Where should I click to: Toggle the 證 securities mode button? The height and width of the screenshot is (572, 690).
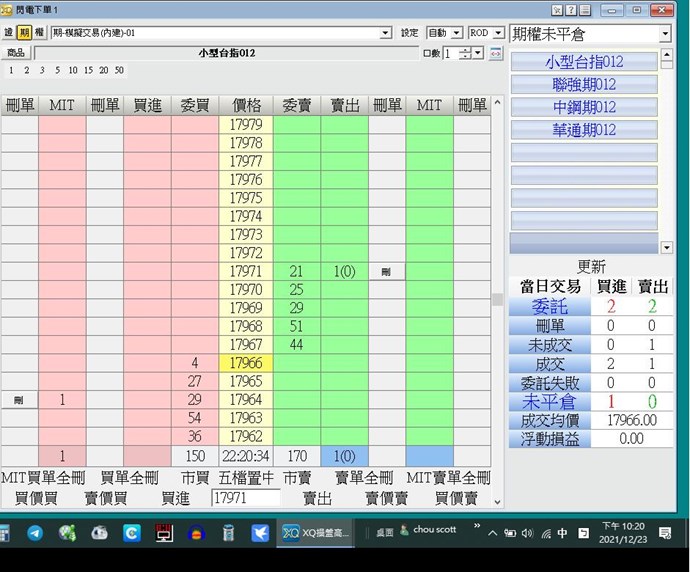9,33
